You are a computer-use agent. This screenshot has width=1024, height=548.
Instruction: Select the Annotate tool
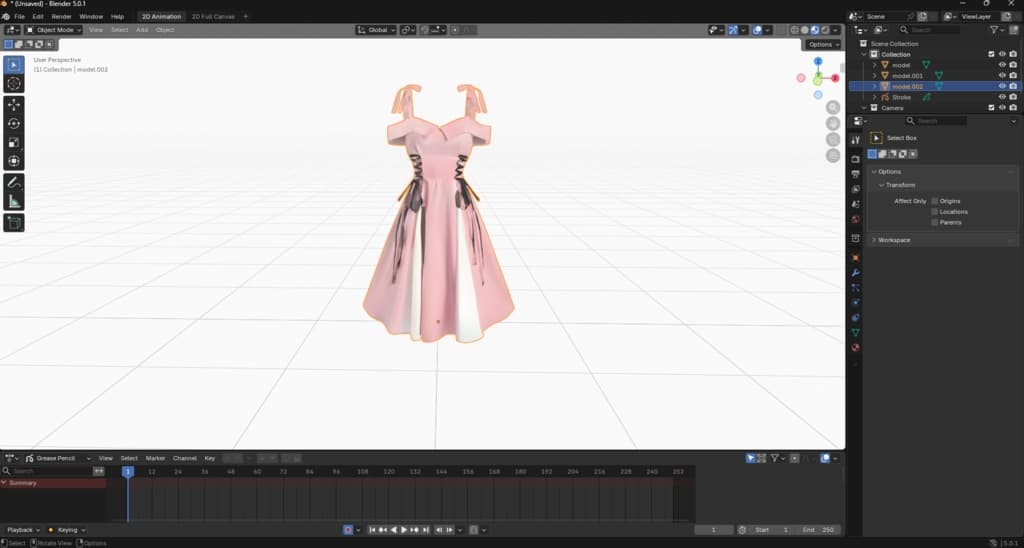click(x=14, y=182)
